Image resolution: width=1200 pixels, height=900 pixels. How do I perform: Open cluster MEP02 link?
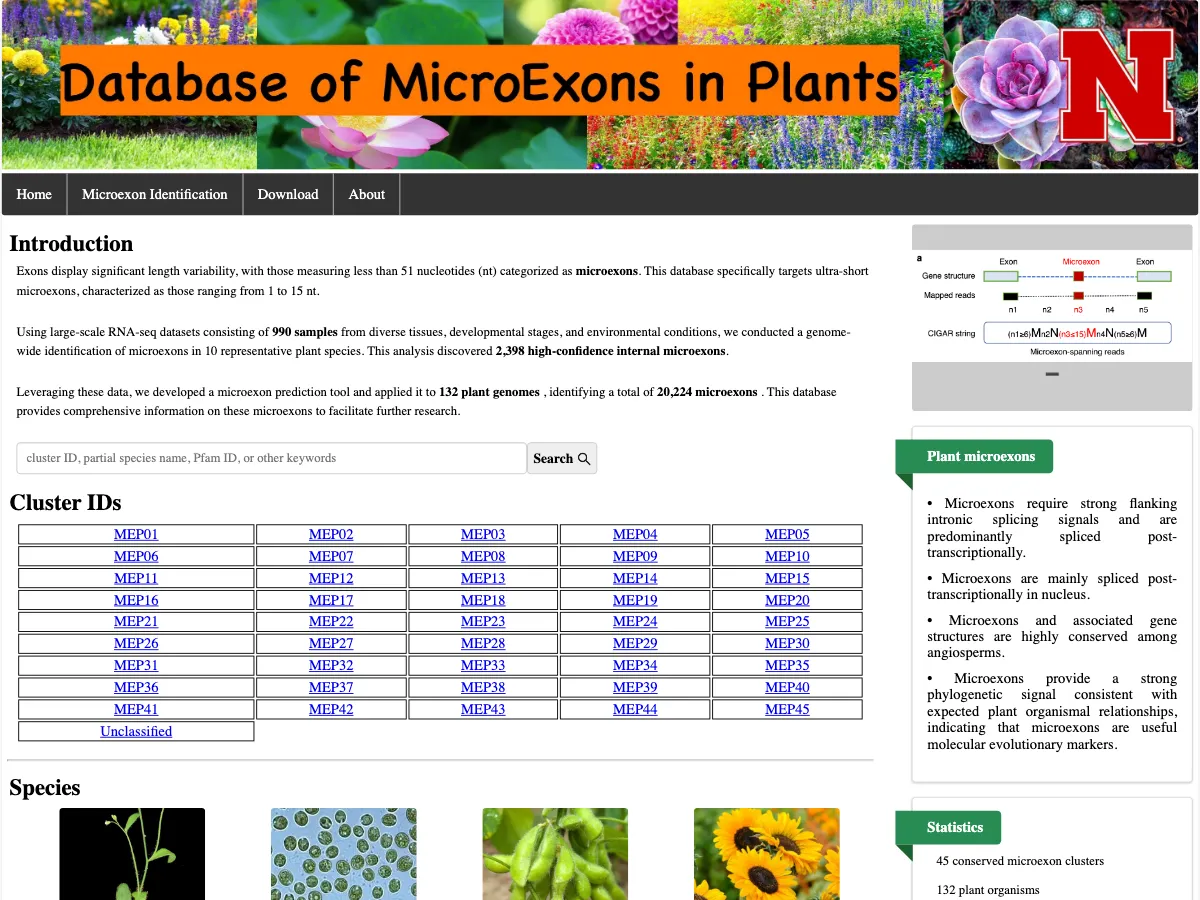(331, 534)
